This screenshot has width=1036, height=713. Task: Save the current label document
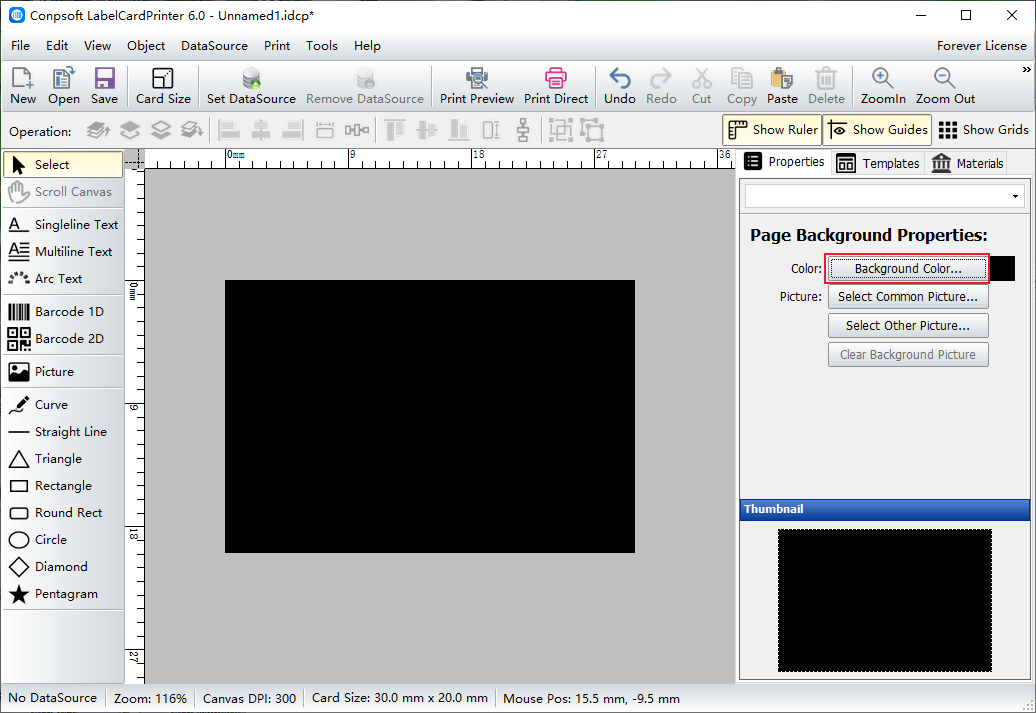pyautogui.click(x=104, y=86)
